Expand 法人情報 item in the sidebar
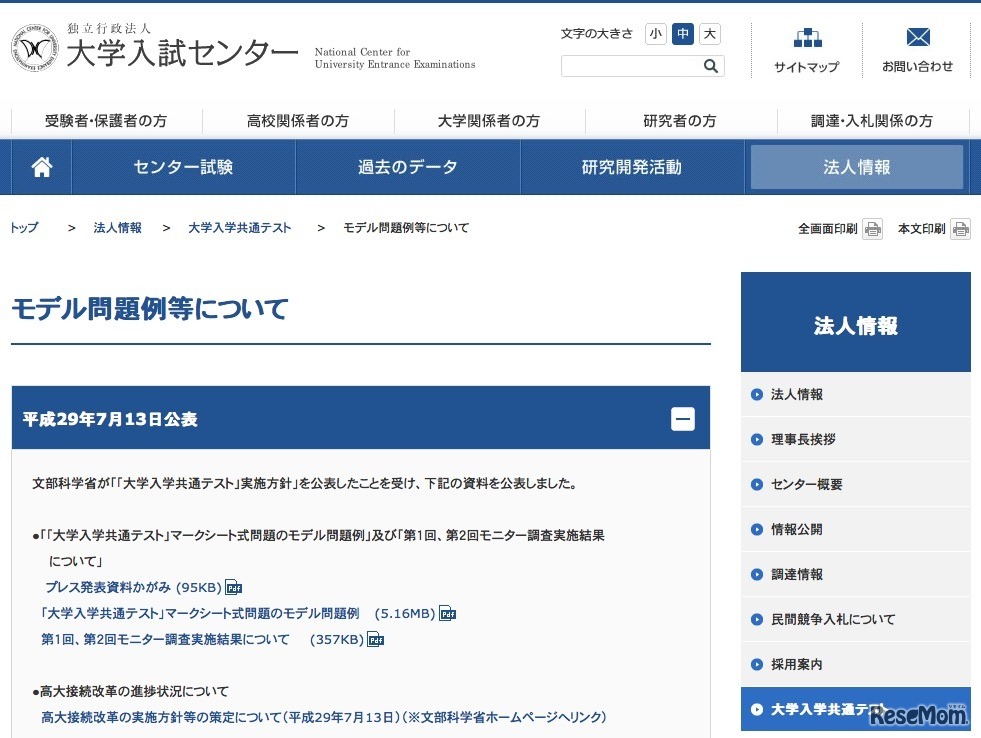Screen dimensions: 981x738 (x=796, y=395)
